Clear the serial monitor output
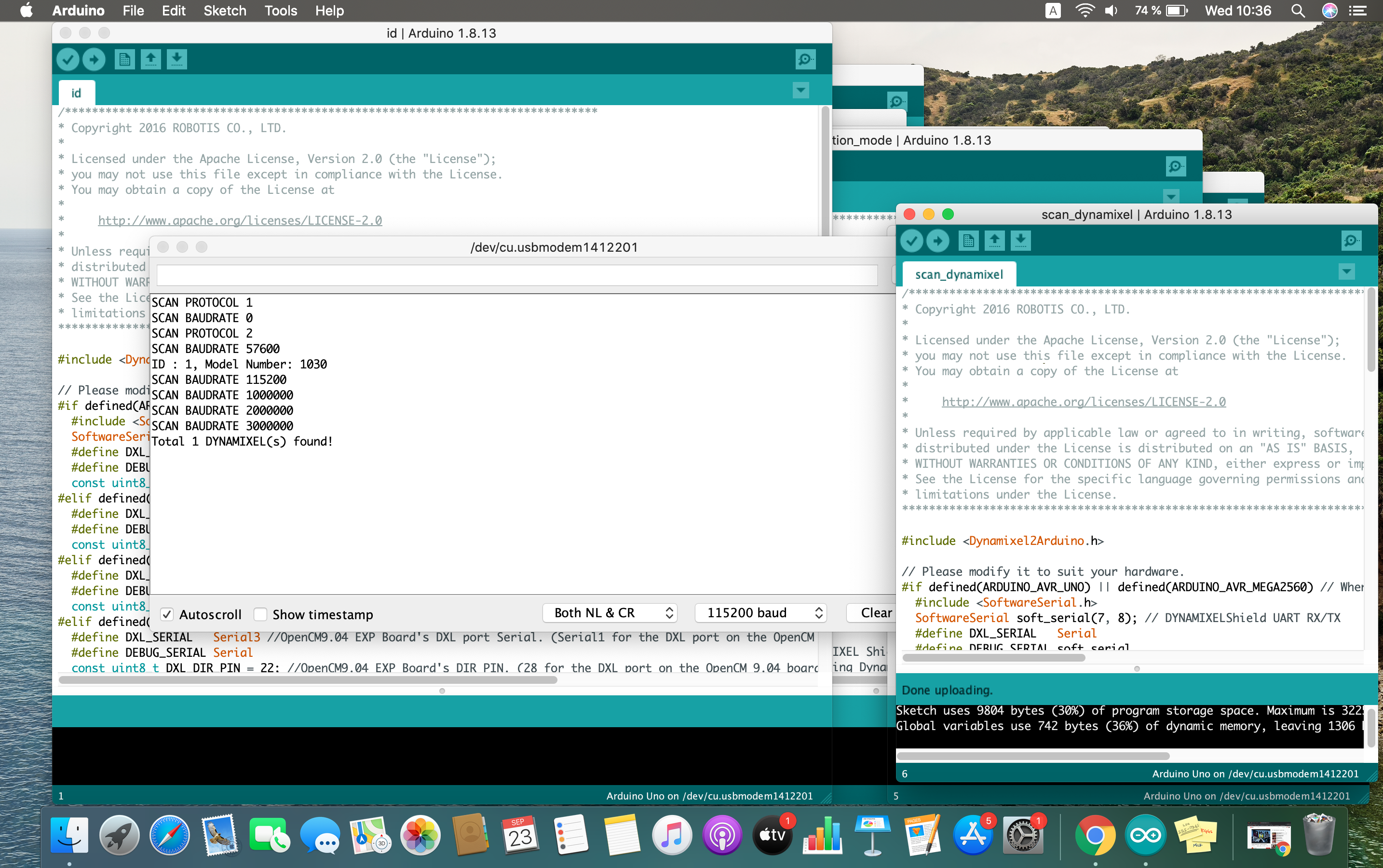The image size is (1383, 868). [870, 613]
